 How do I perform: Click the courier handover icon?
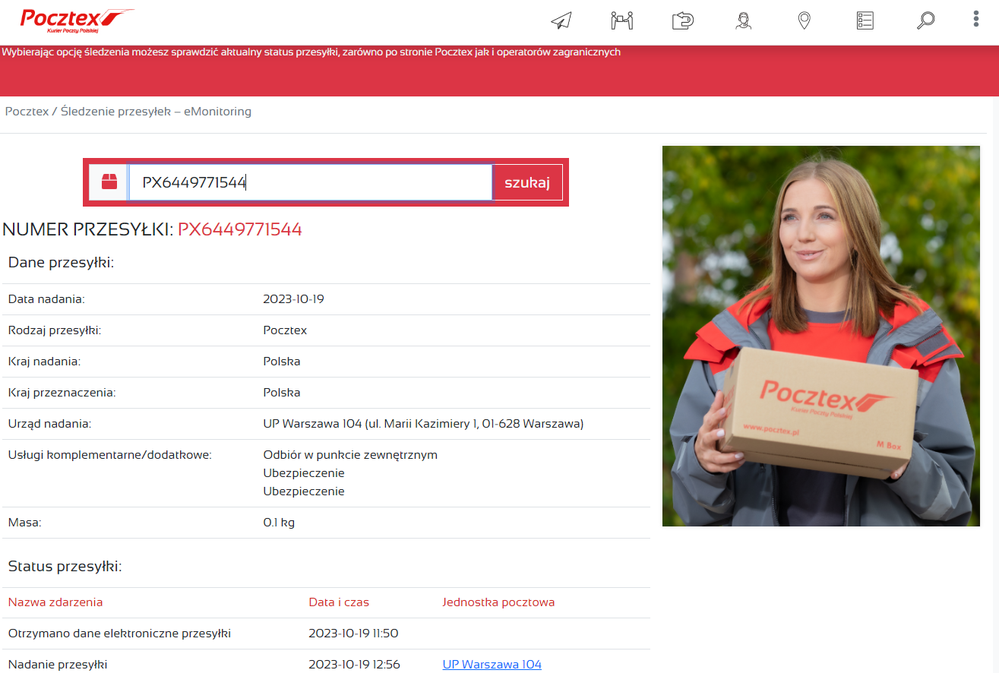pos(622,20)
